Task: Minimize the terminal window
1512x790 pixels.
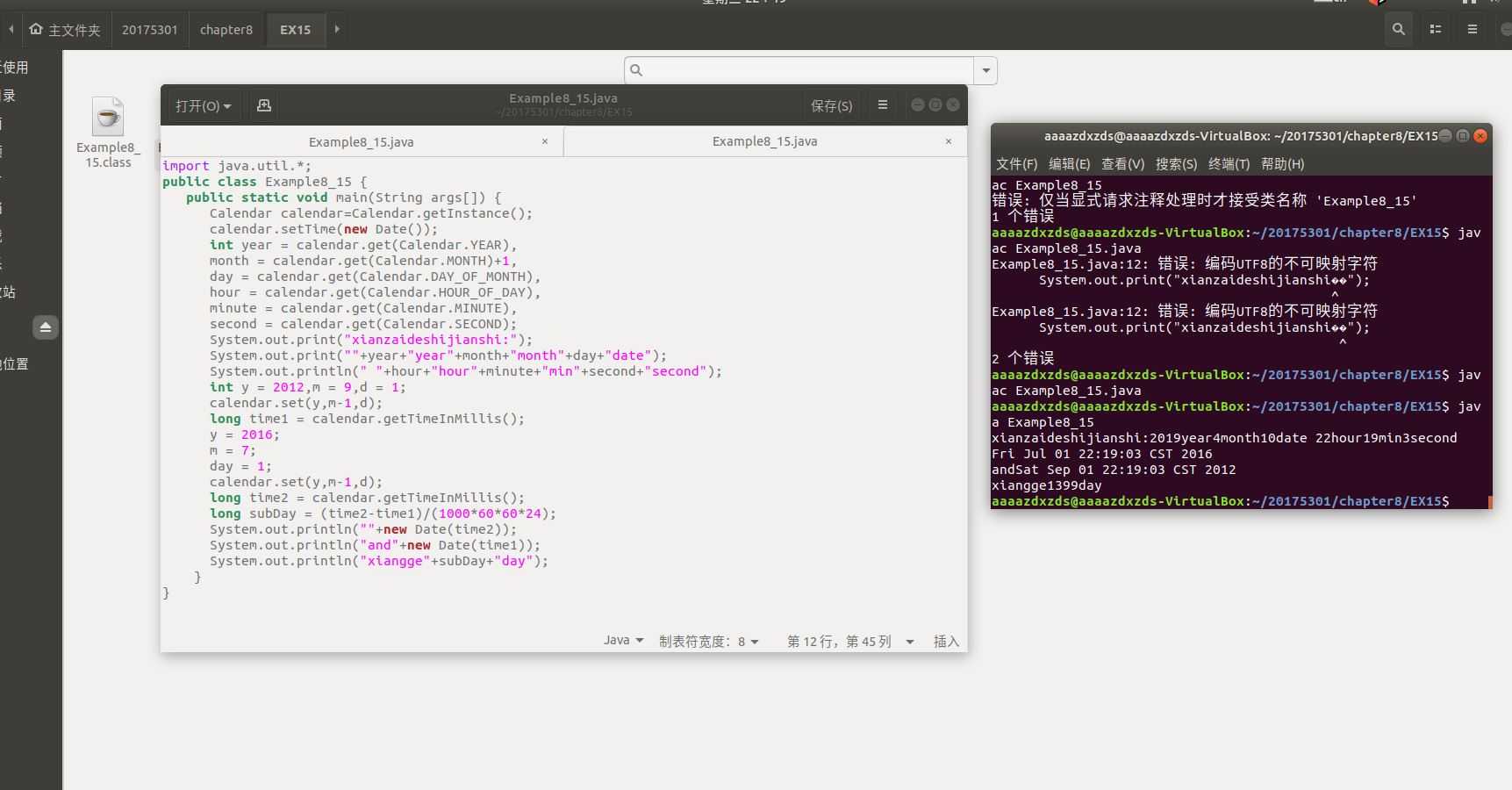Action: click(1445, 136)
